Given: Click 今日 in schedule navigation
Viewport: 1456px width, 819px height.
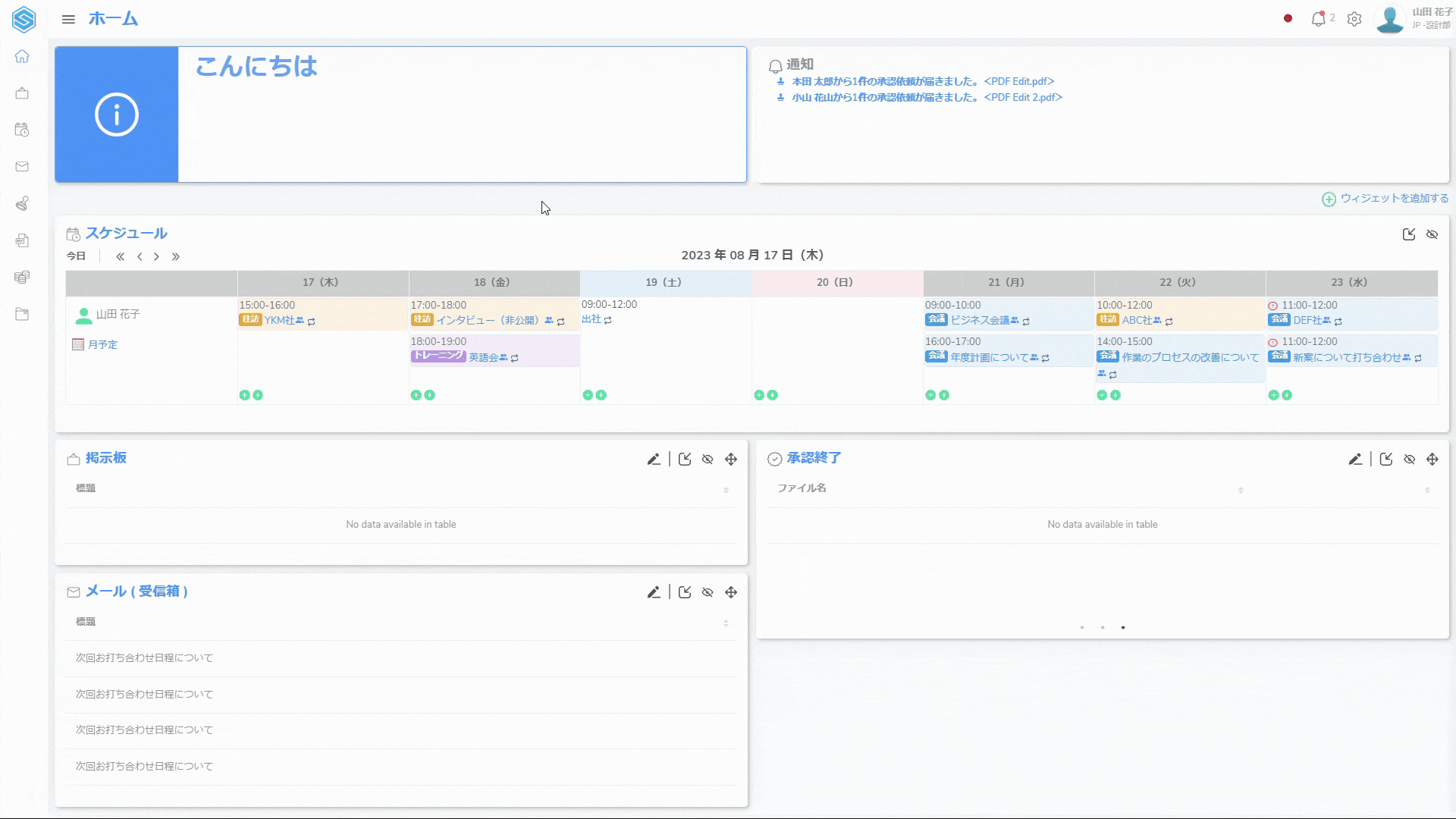Looking at the screenshot, I should coord(76,256).
